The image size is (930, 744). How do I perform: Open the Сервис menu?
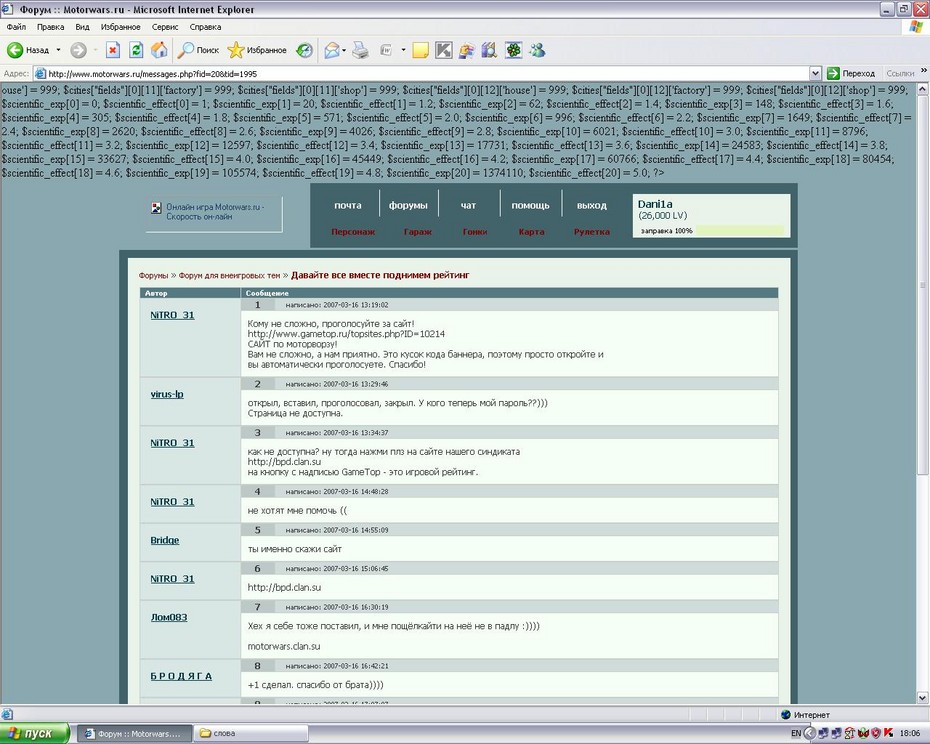[x=165, y=27]
